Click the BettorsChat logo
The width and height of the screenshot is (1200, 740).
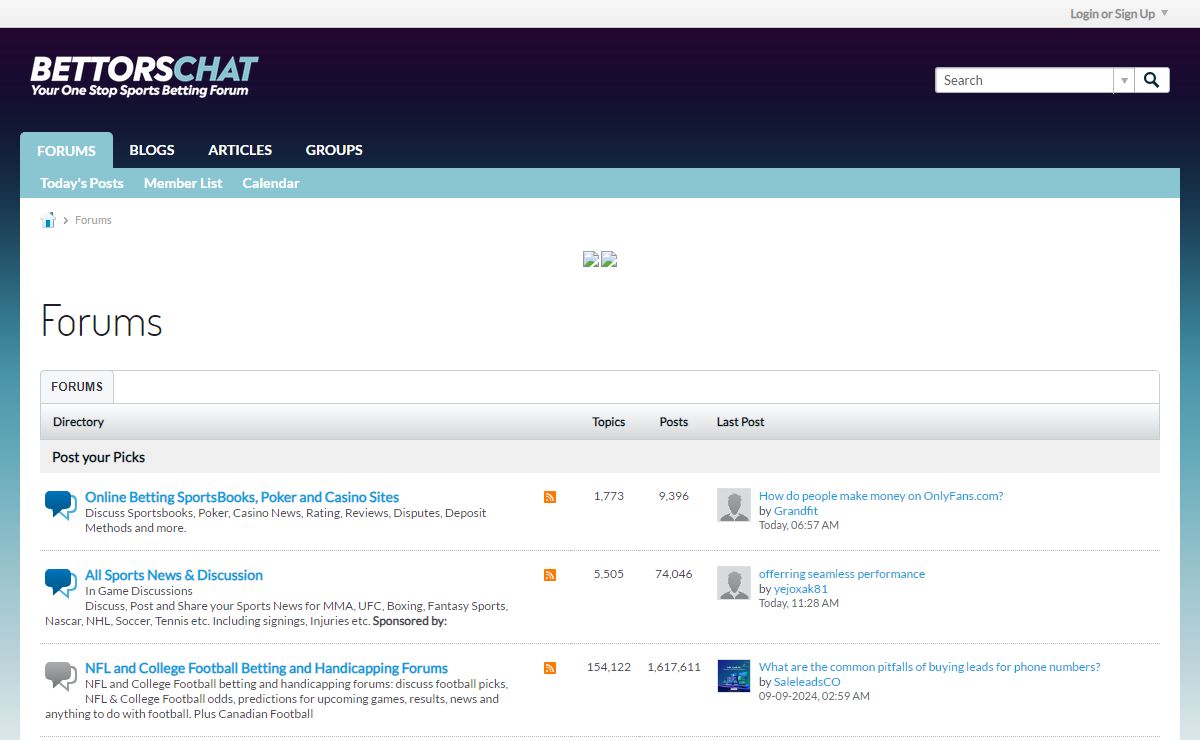coord(144,76)
